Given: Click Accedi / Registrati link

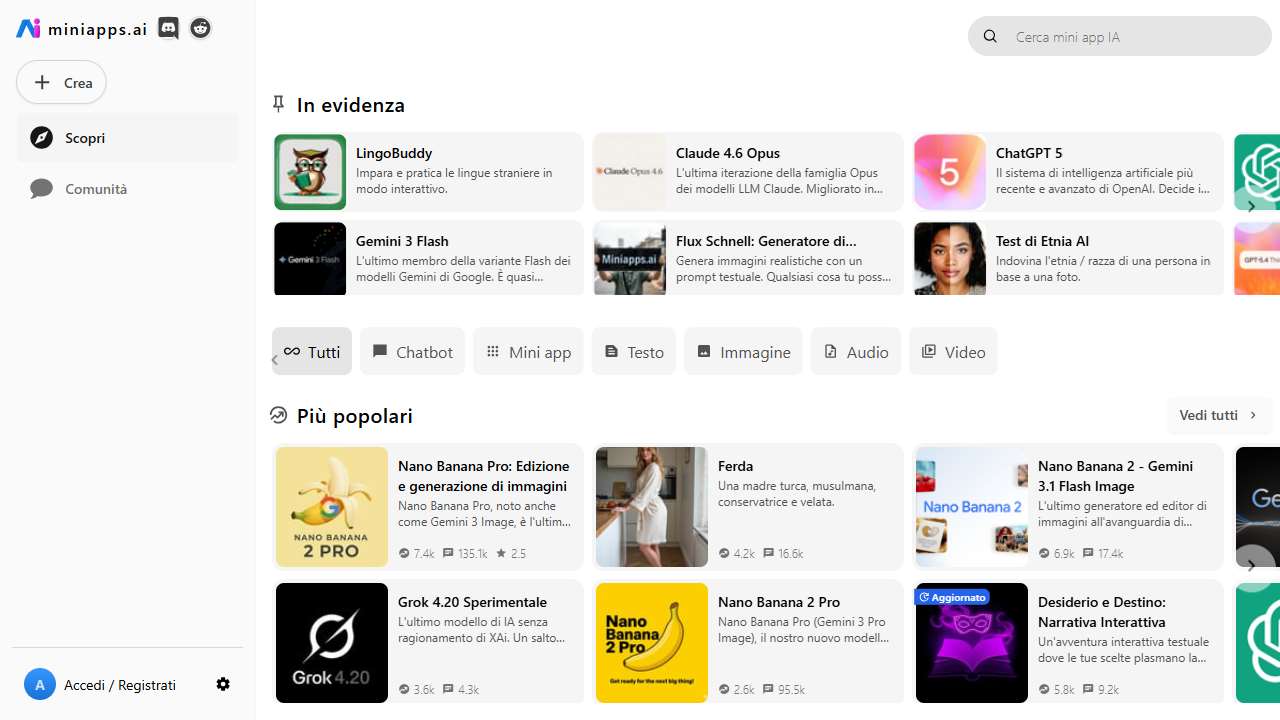Looking at the screenshot, I should tap(120, 685).
